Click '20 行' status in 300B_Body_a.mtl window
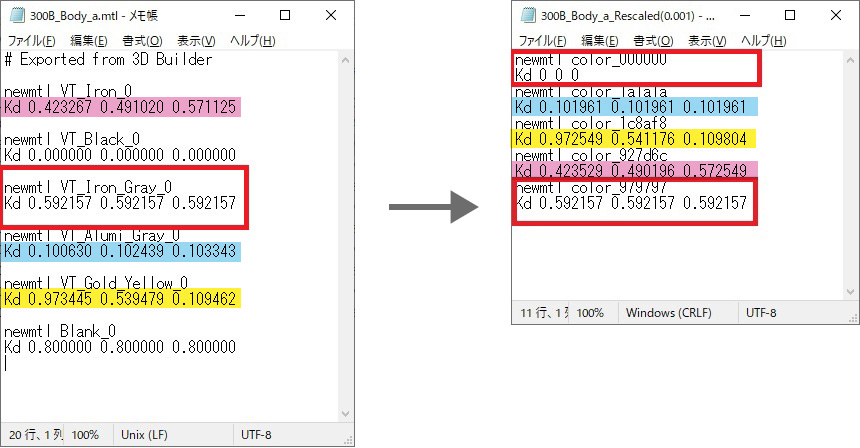 36,435
